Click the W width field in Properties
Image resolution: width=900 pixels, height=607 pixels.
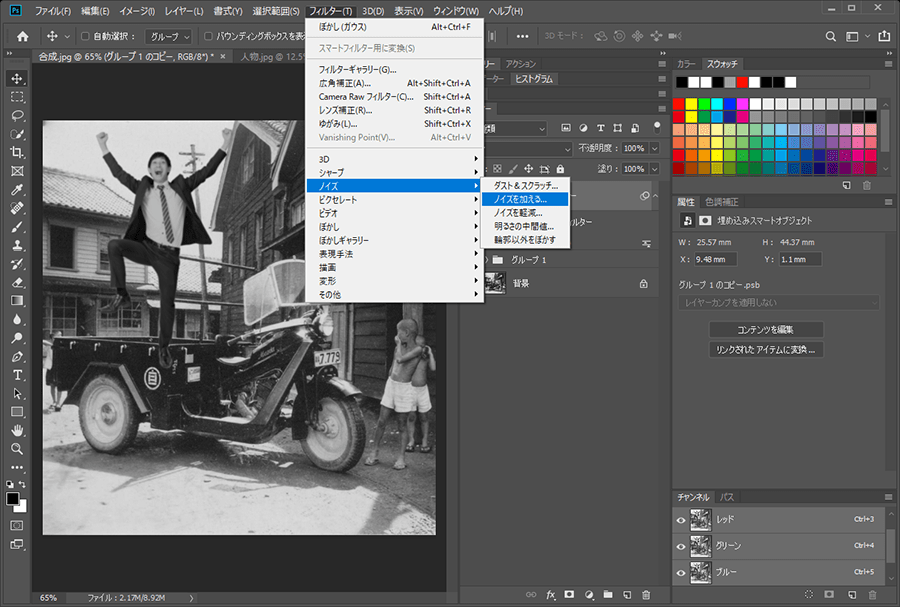click(x=714, y=242)
